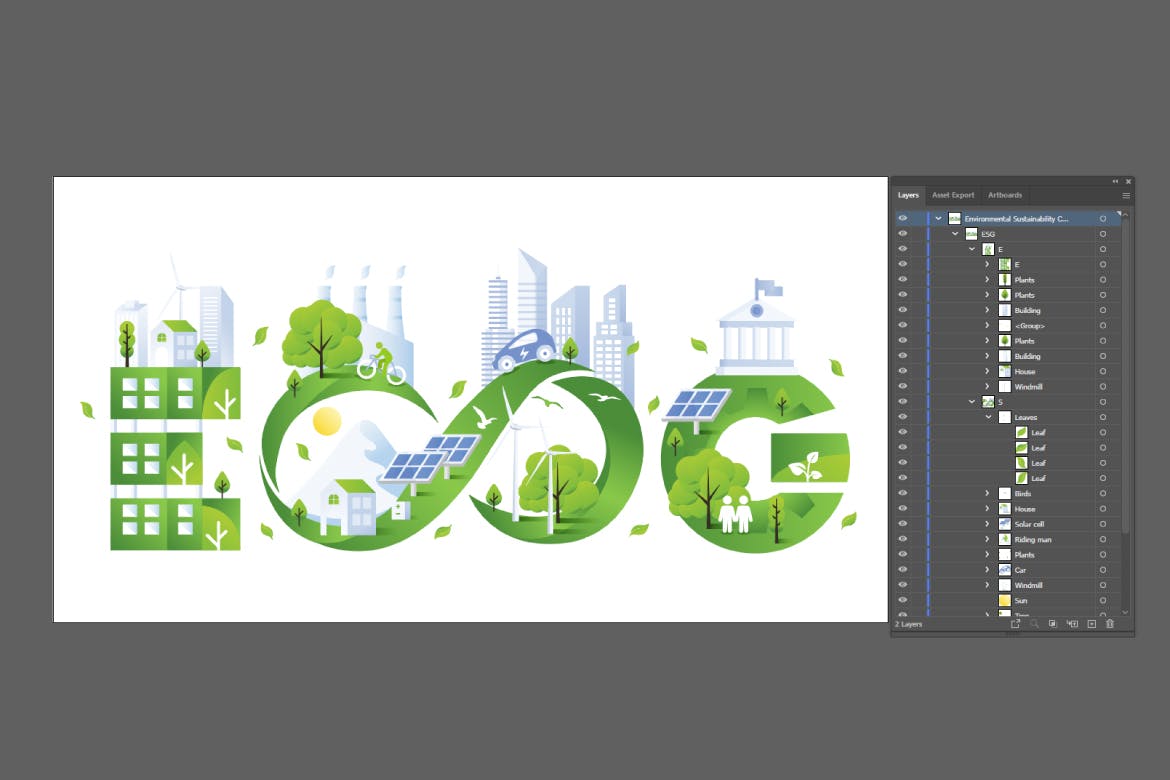Open the Layers panel flyout menu
1170x780 pixels.
pos(1126,195)
